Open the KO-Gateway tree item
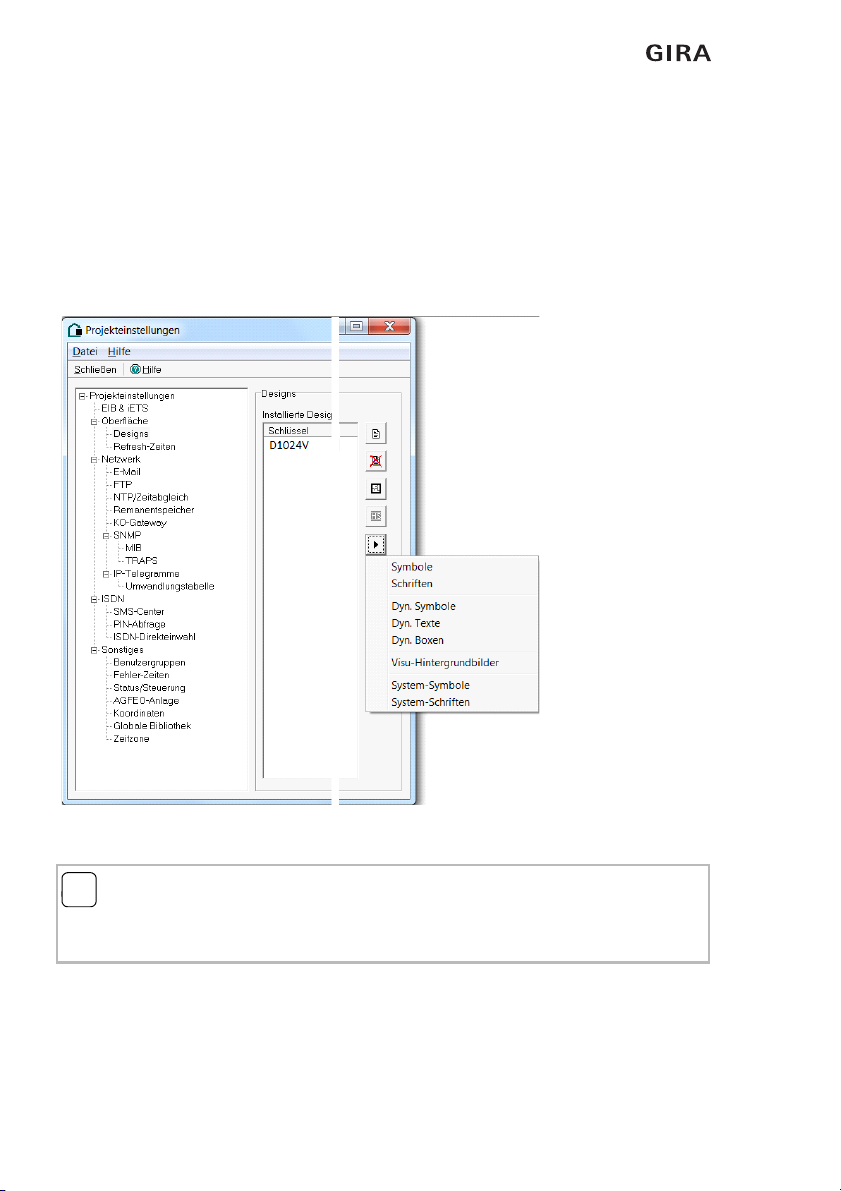The image size is (841, 1191). (x=139, y=523)
